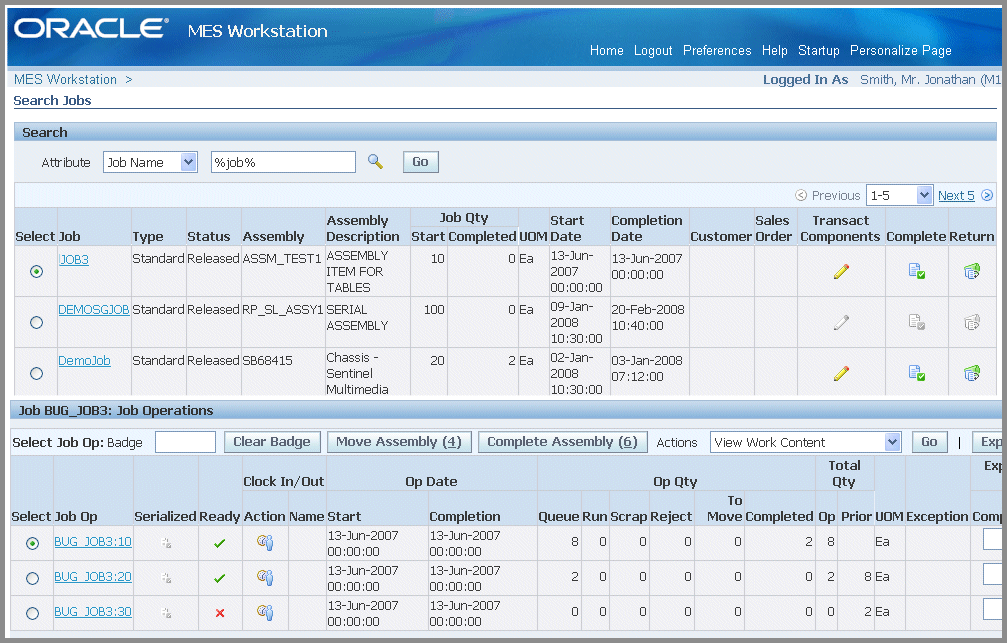Click the Clear Badge button
The width and height of the screenshot is (1007, 643).
point(272,442)
